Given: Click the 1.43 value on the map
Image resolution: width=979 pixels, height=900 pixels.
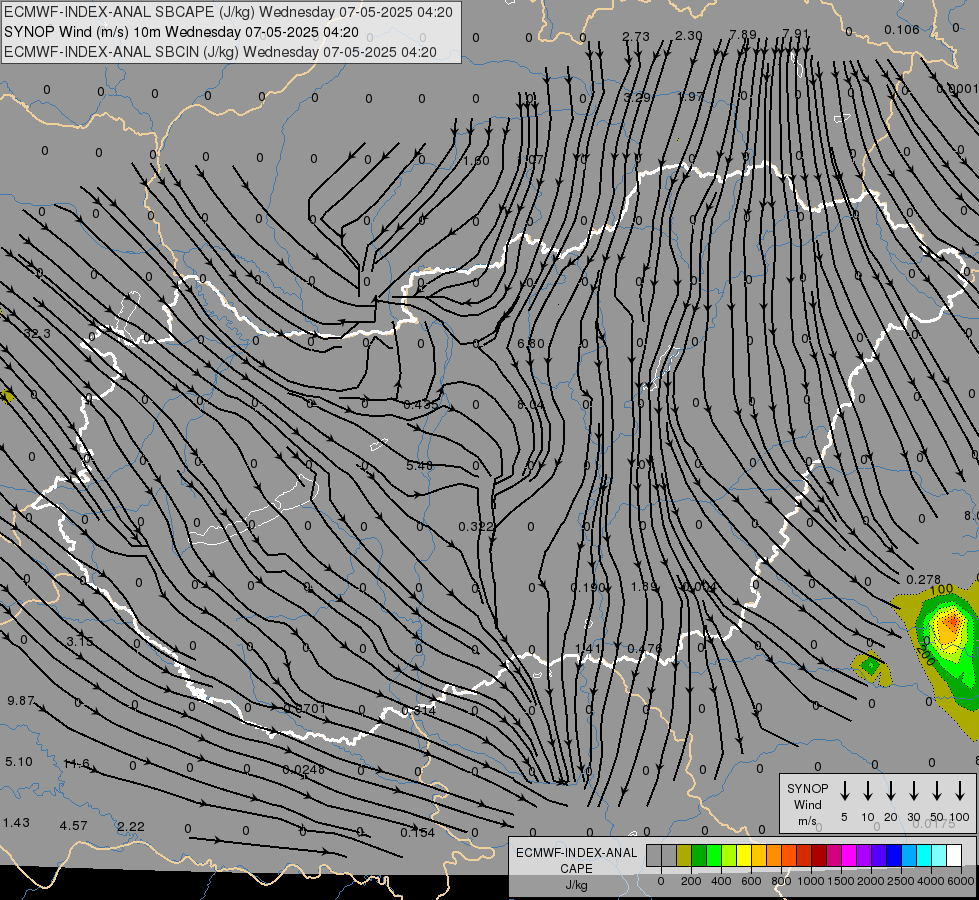Looking at the screenshot, I should click(16, 823).
